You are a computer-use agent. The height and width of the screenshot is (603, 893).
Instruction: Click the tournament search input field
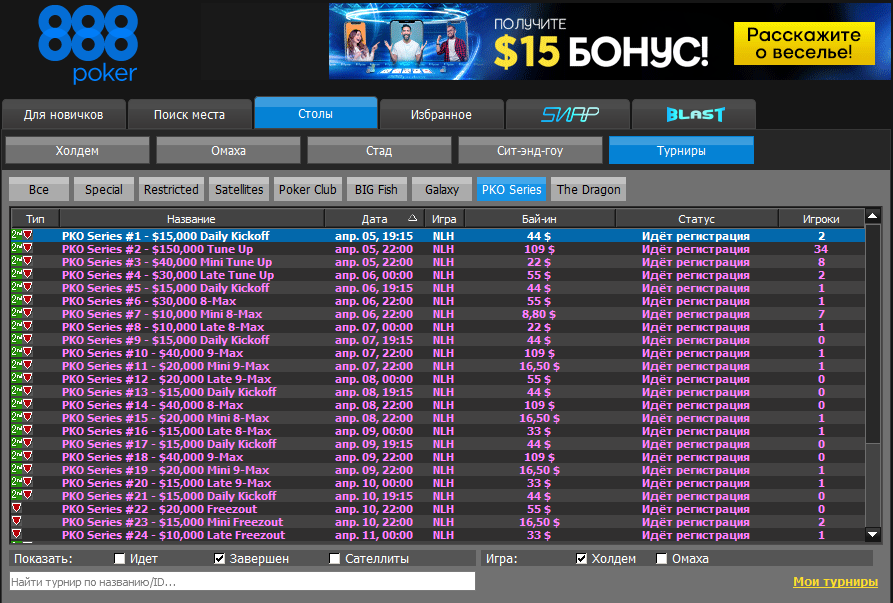click(x=242, y=582)
